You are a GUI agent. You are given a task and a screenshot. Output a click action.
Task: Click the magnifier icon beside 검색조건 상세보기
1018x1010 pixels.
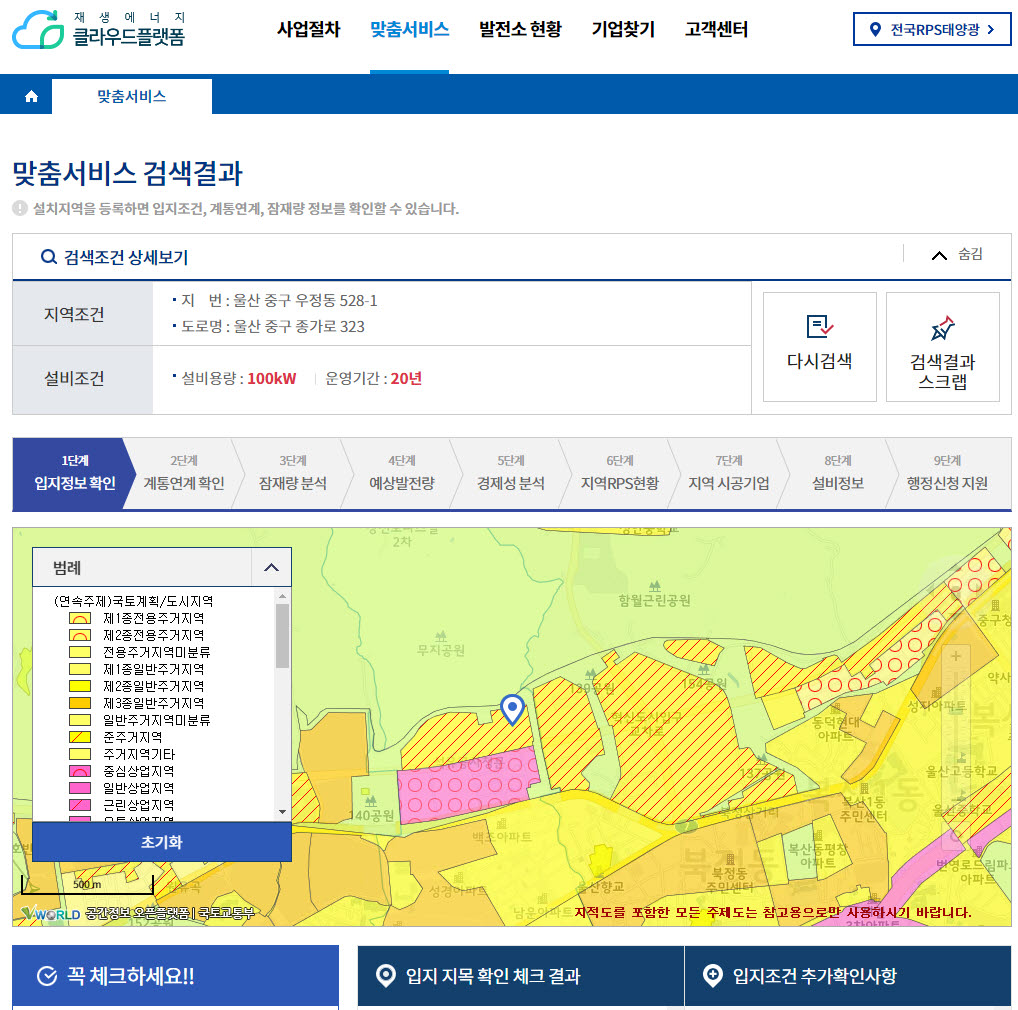[x=47, y=256]
